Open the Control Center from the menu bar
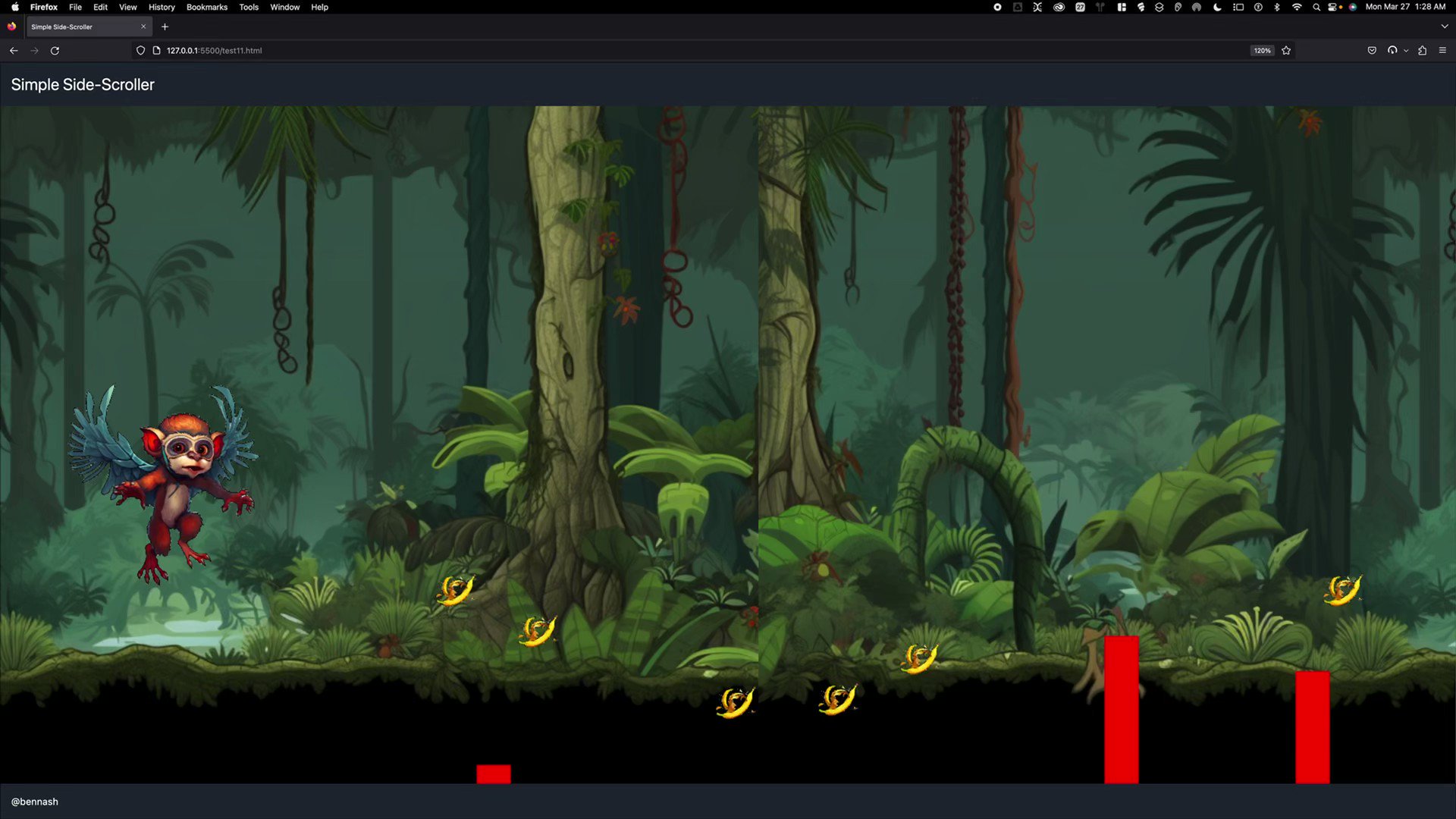The image size is (1456, 819). coord(1334,7)
